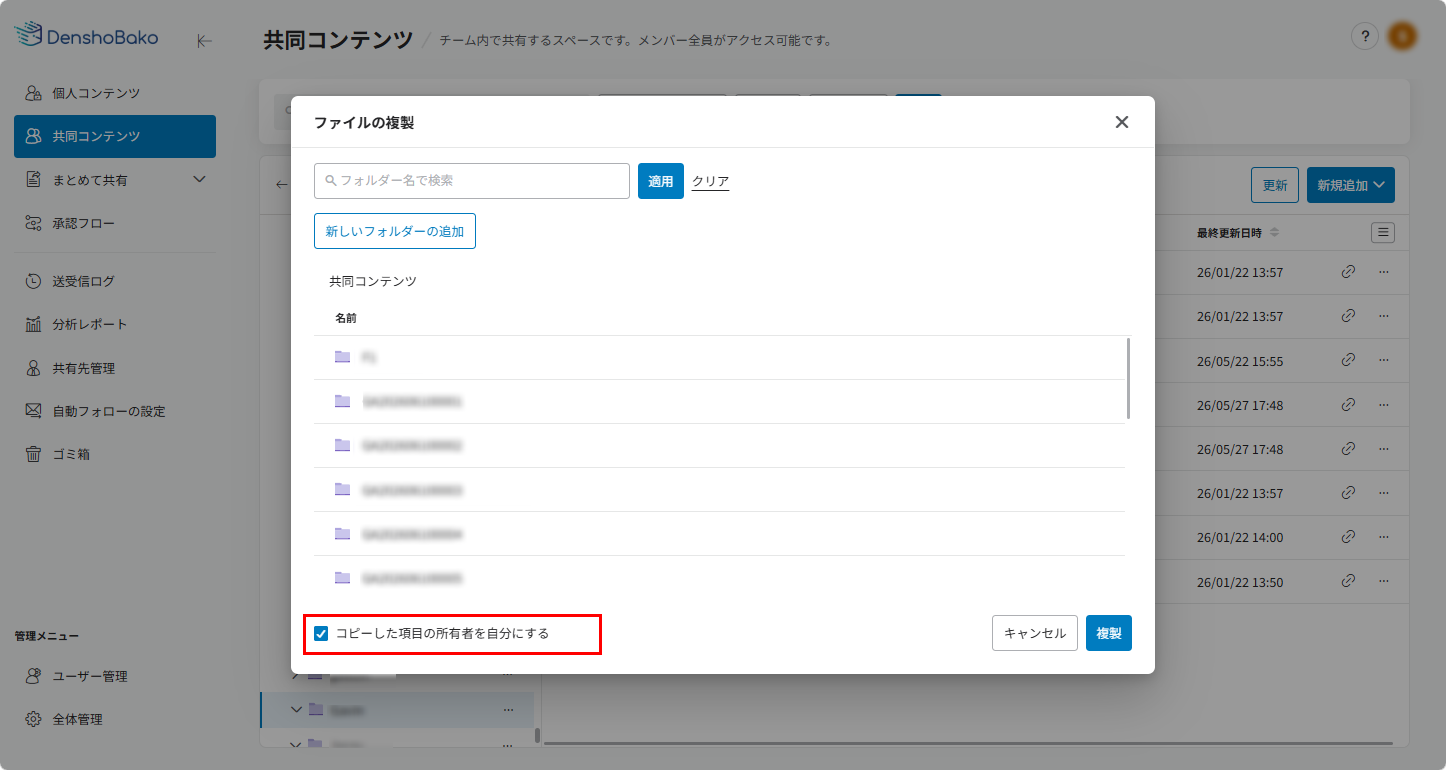Viewport: 1446px width, 770px height.
Task: Open 分析レポート
Action: (x=115, y=324)
